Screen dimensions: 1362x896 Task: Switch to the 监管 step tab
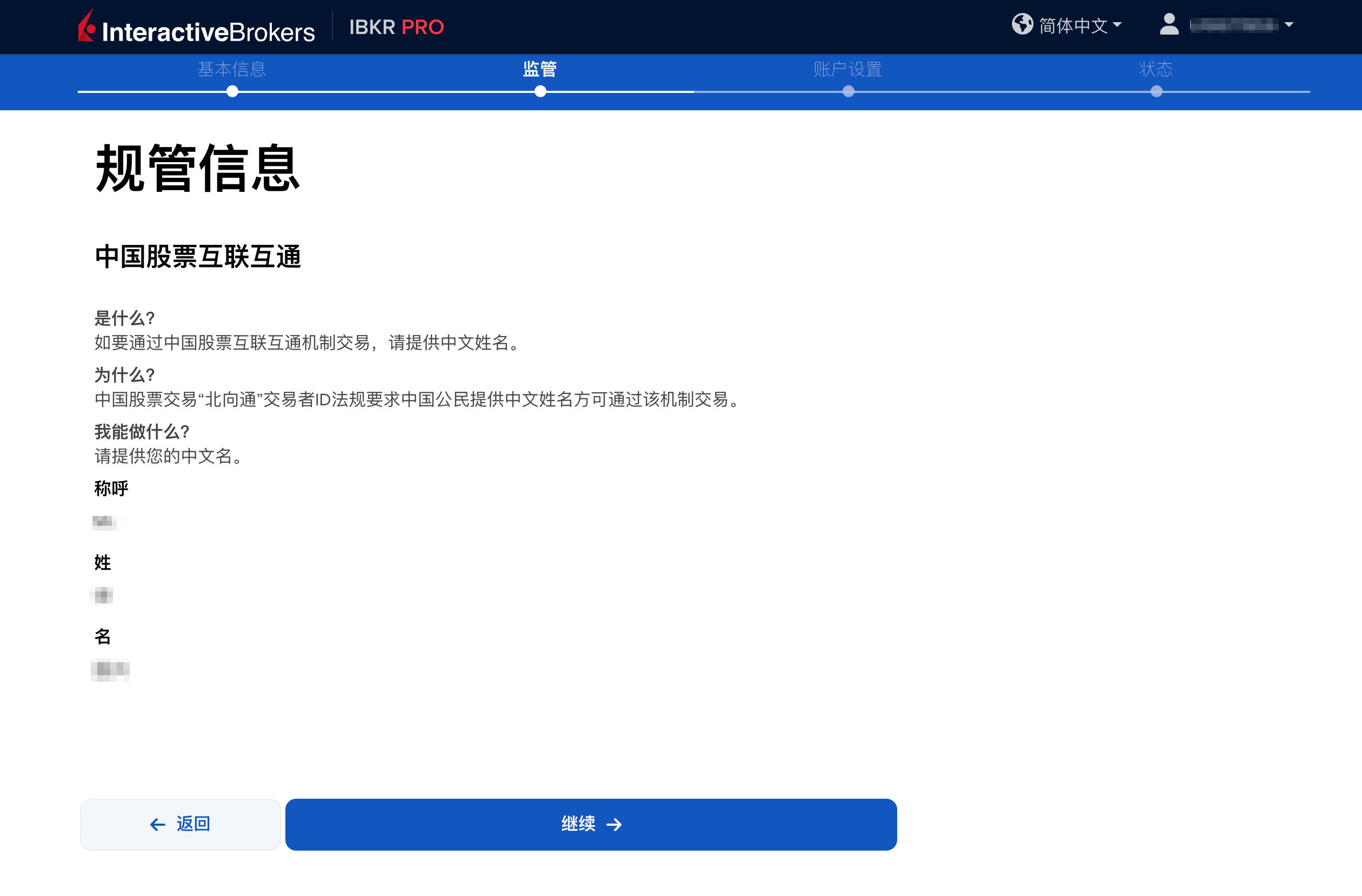(x=539, y=69)
